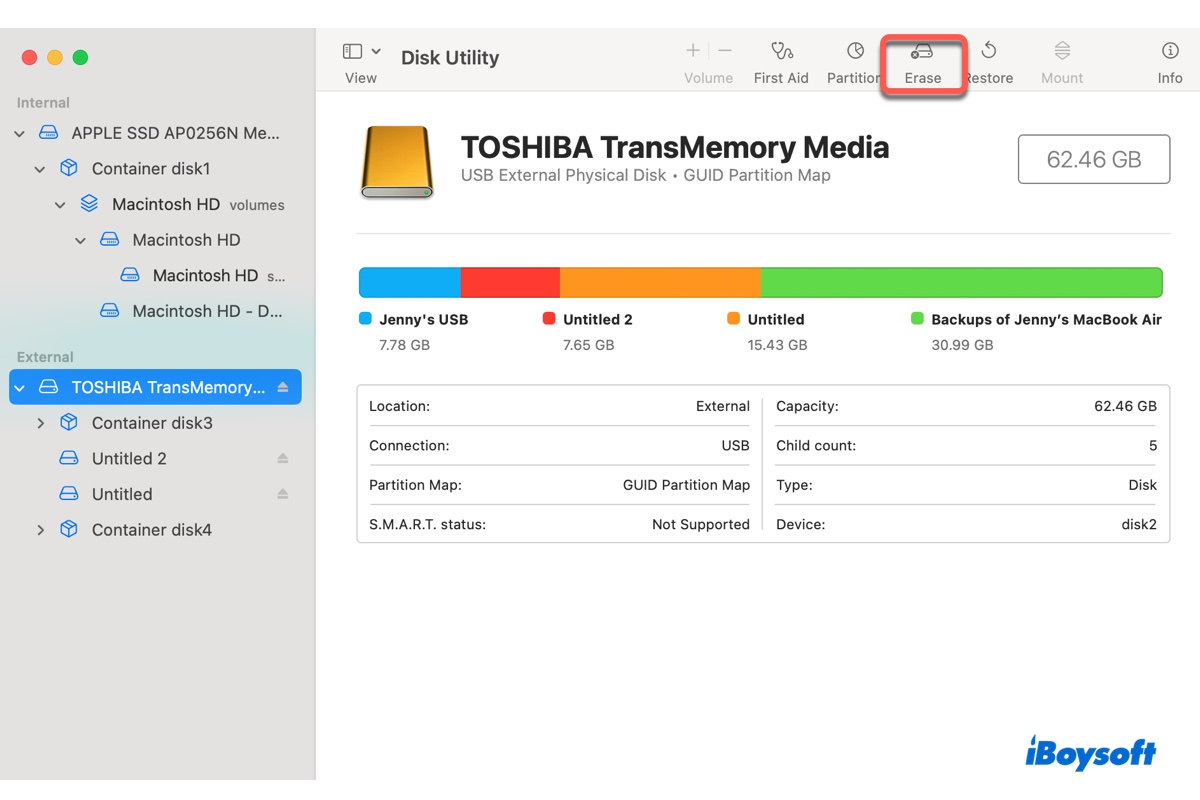Eject the Untitled volume

(x=282, y=493)
